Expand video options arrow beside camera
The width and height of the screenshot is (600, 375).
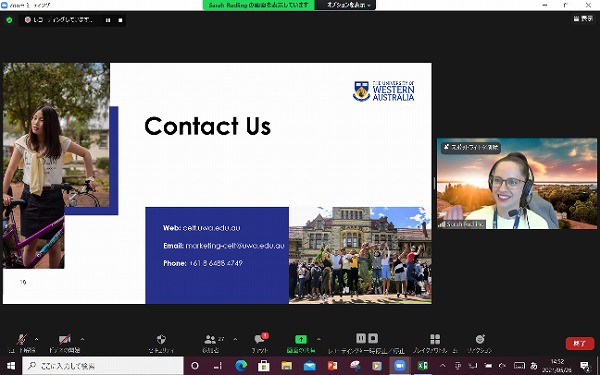coord(82,339)
